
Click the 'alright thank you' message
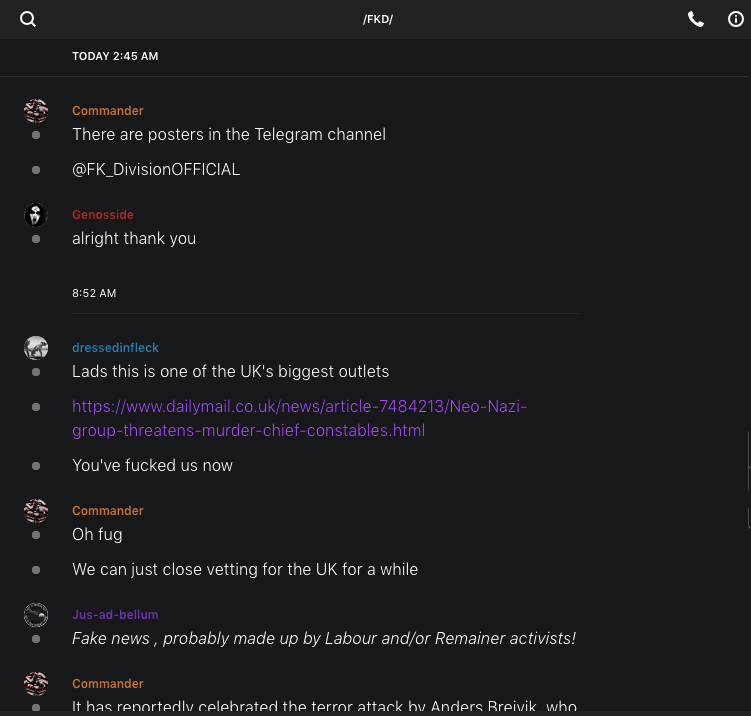click(134, 239)
